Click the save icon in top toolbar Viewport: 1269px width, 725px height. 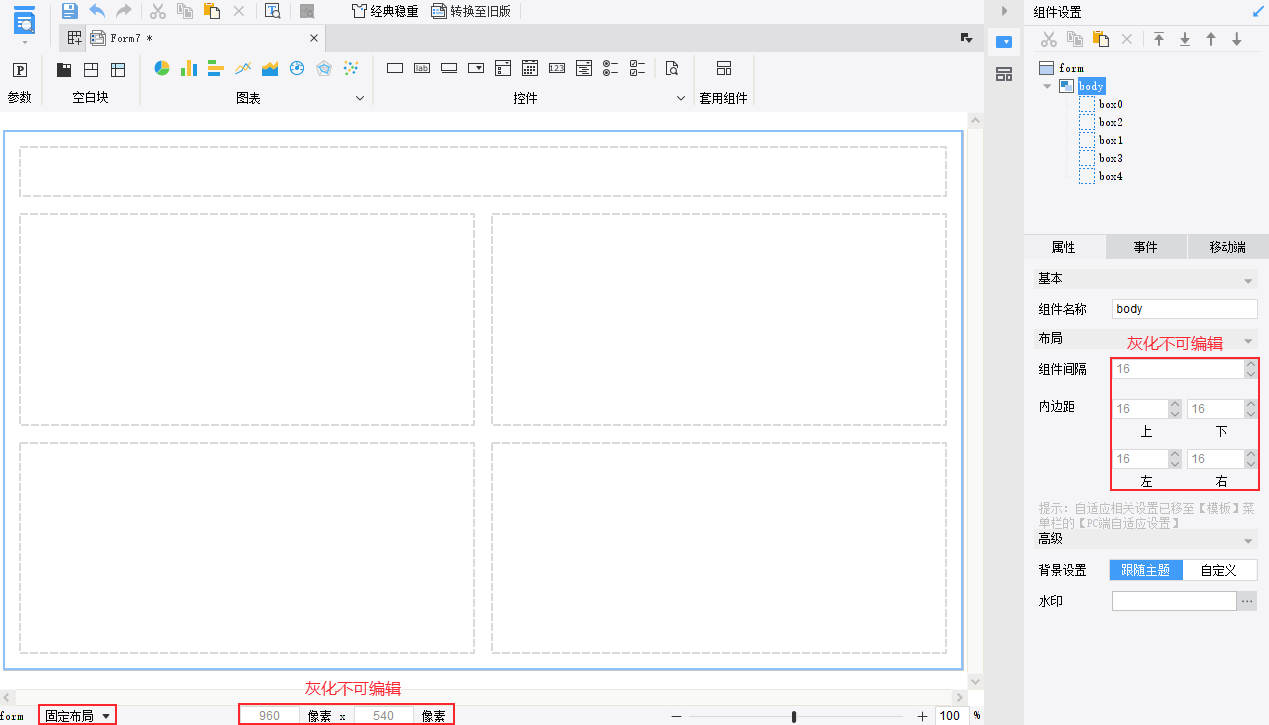[x=69, y=11]
